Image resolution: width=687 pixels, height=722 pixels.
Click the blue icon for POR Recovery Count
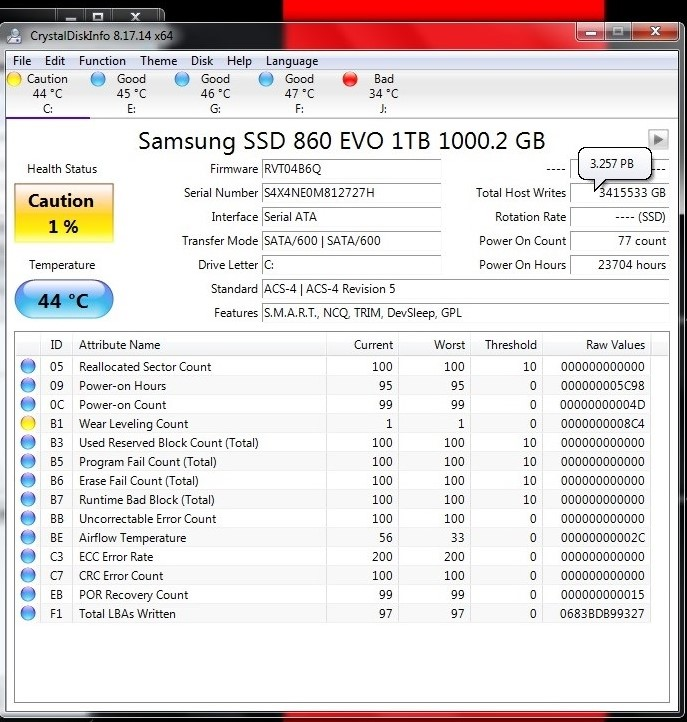[28, 594]
